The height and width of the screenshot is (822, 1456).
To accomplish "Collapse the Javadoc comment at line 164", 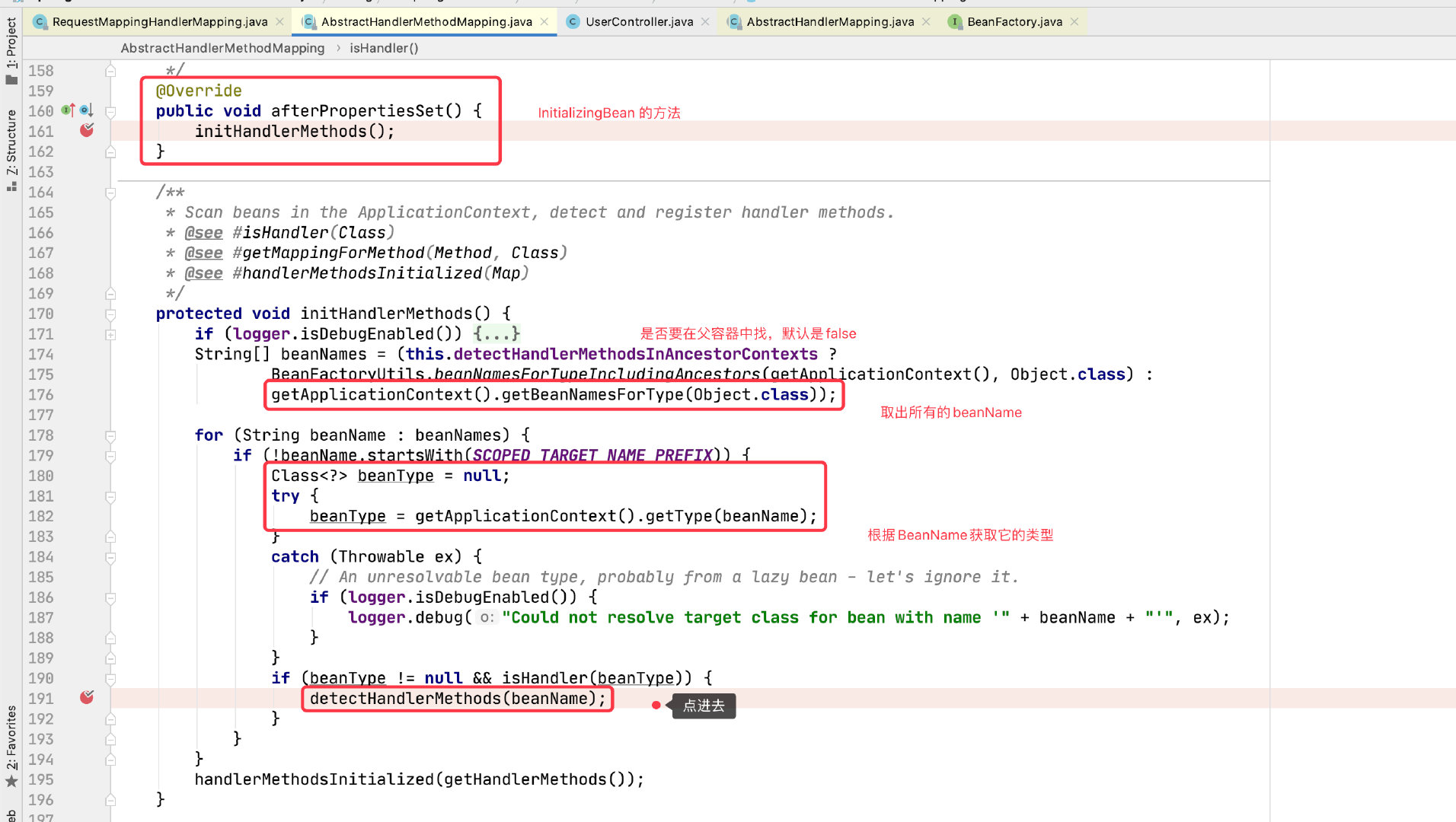I will point(110,193).
